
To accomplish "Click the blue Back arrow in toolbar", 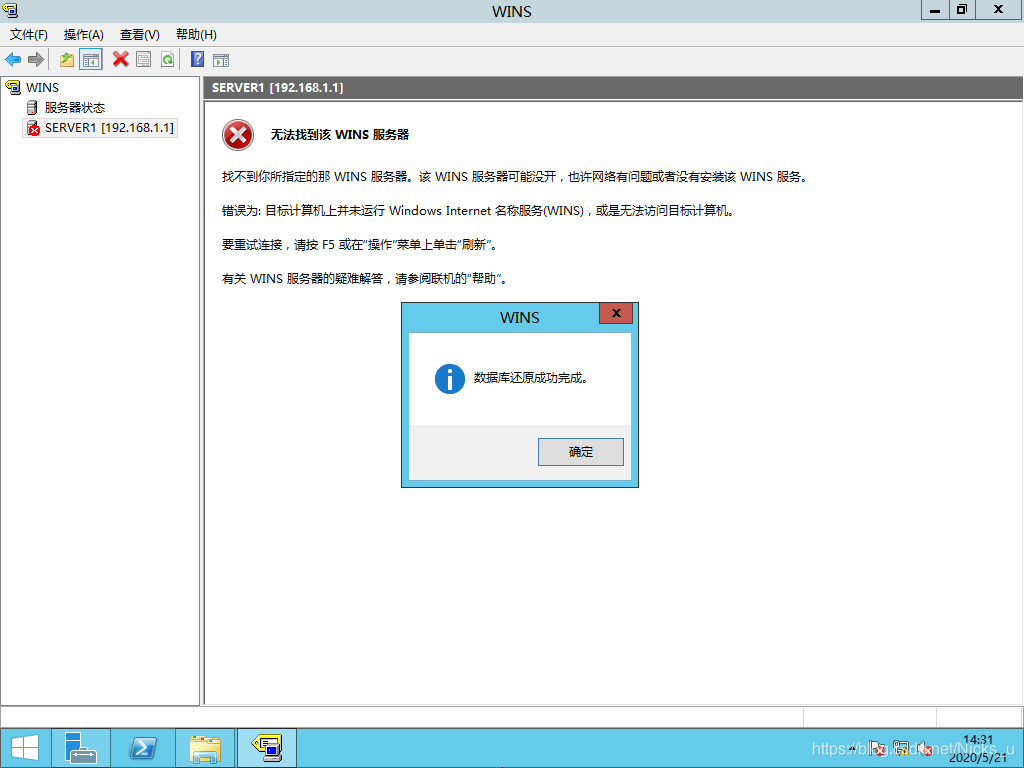I will click(x=13, y=60).
